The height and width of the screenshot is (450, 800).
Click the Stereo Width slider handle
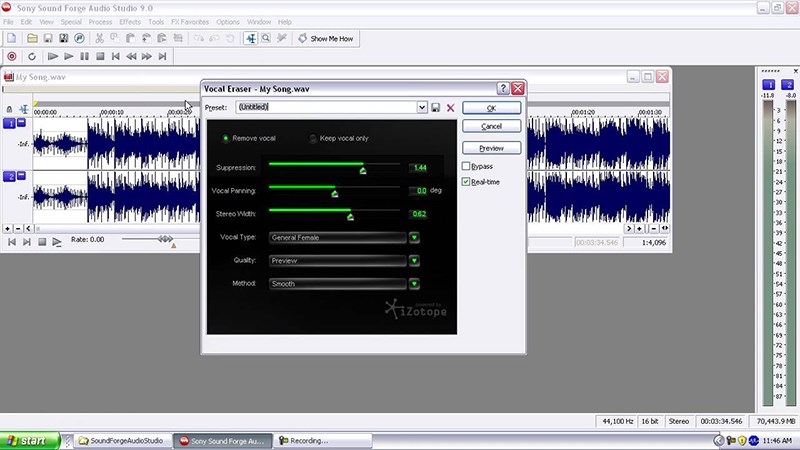click(x=351, y=217)
